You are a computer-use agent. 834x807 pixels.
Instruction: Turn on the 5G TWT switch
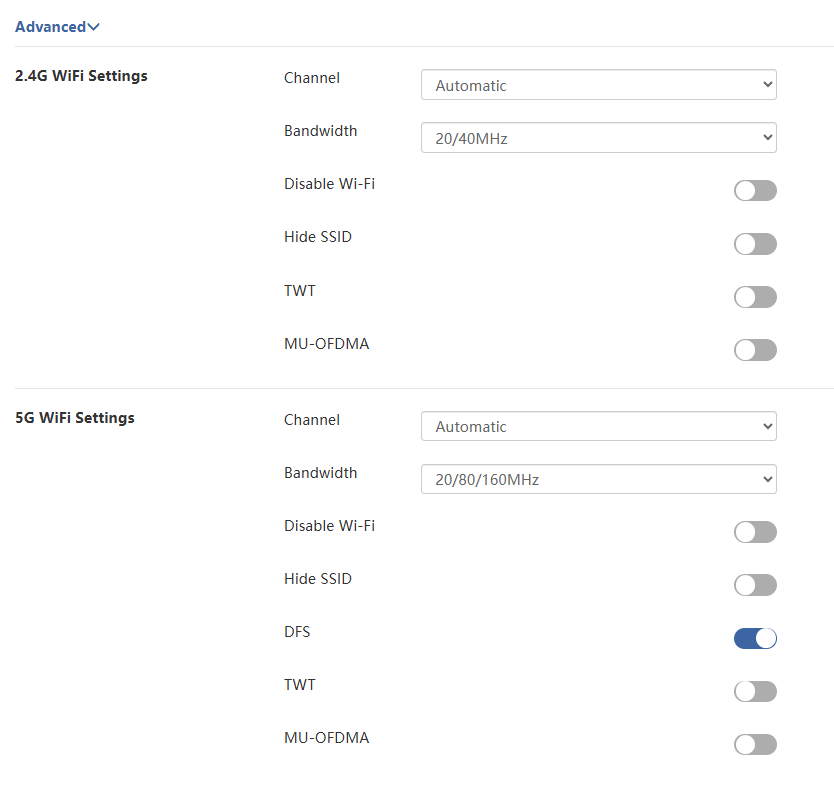[755, 691]
